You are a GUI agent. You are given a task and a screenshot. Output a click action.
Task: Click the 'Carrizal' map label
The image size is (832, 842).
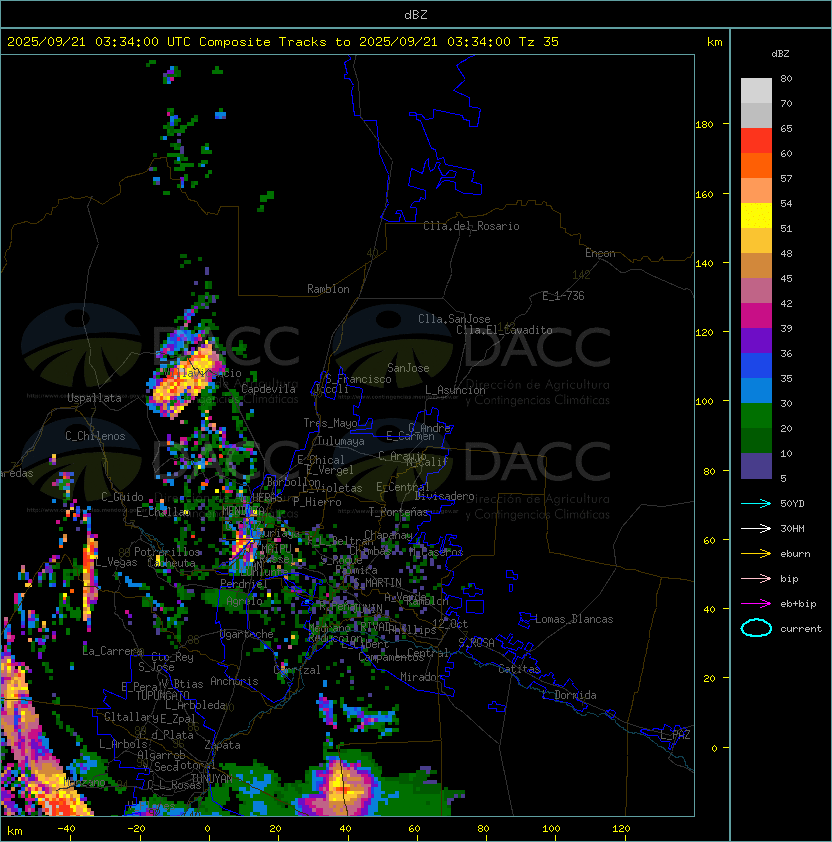pos(297,670)
